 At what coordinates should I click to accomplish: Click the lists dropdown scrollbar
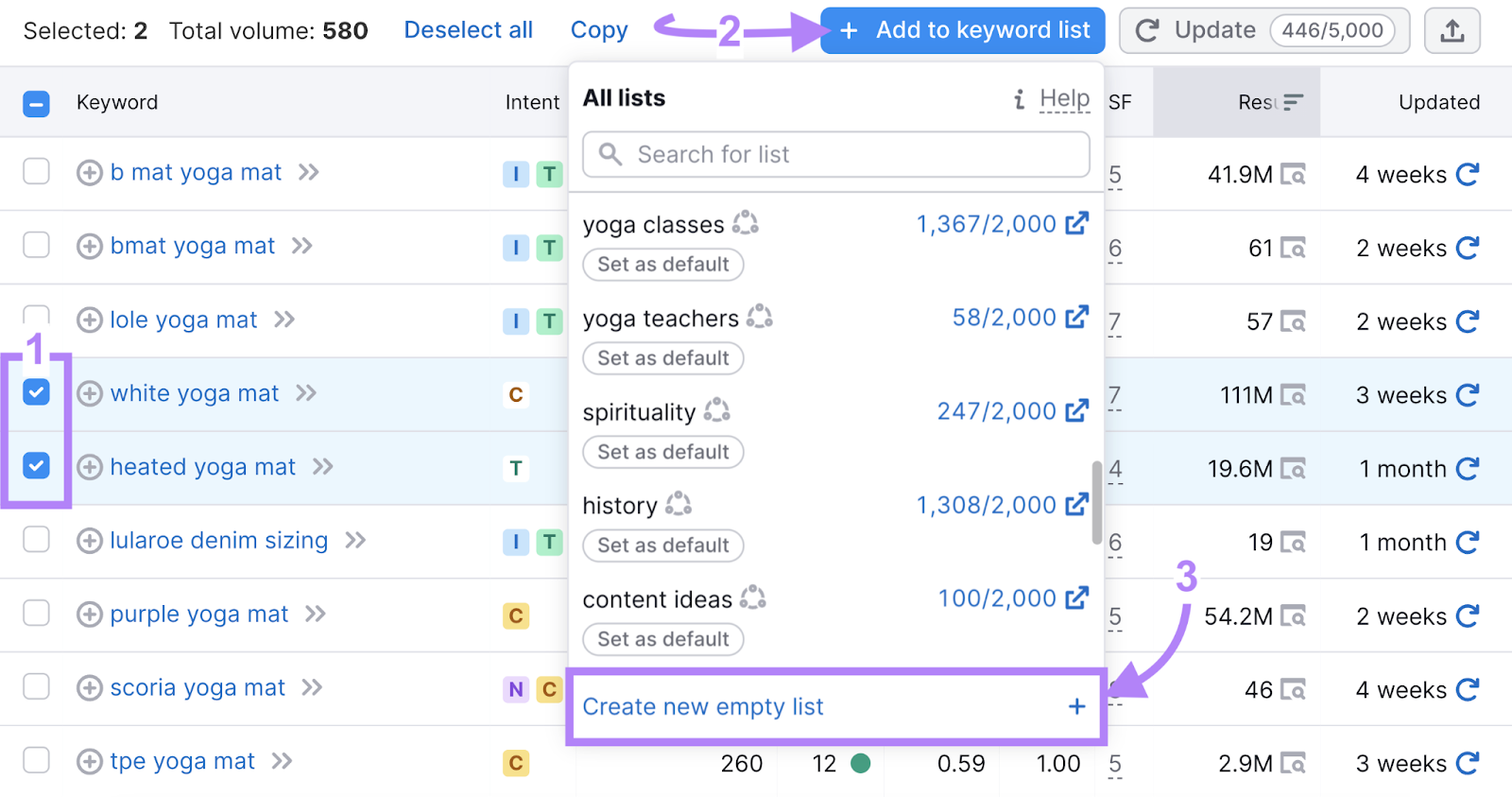pyautogui.click(x=1096, y=502)
